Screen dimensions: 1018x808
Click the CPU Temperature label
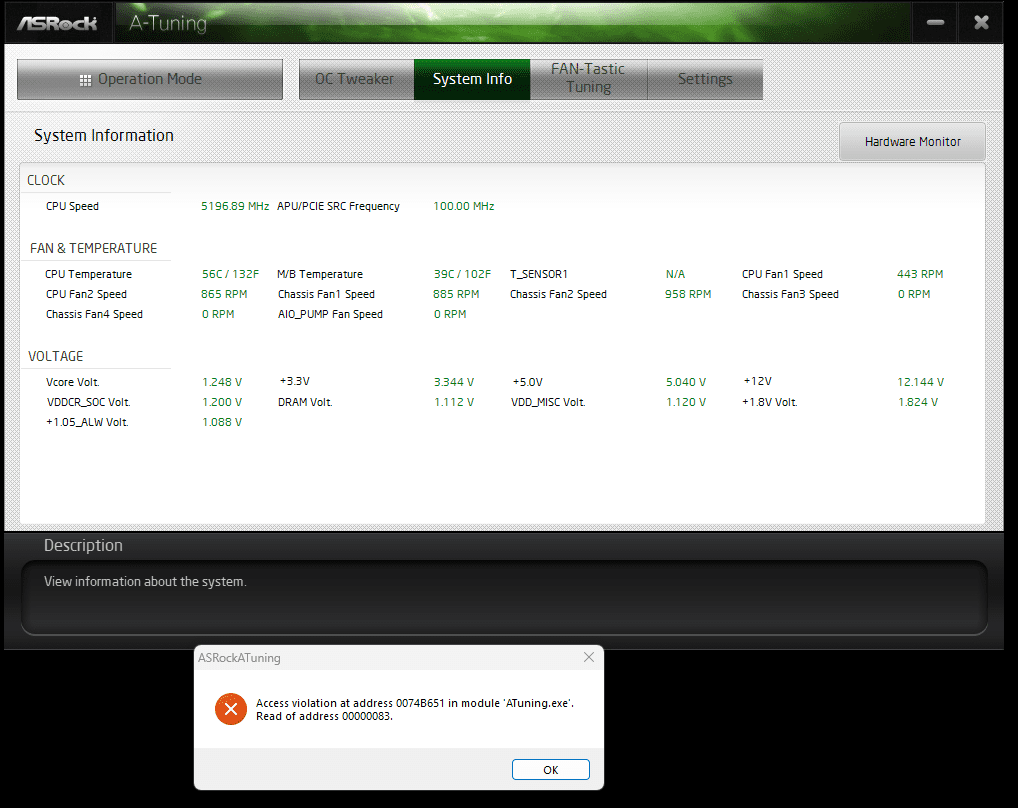(88, 275)
